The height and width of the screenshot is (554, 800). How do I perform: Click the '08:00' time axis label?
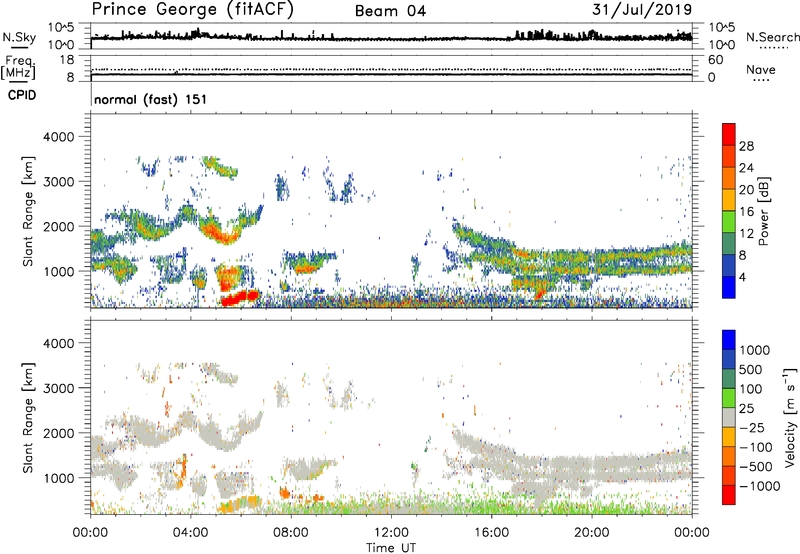[x=291, y=533]
